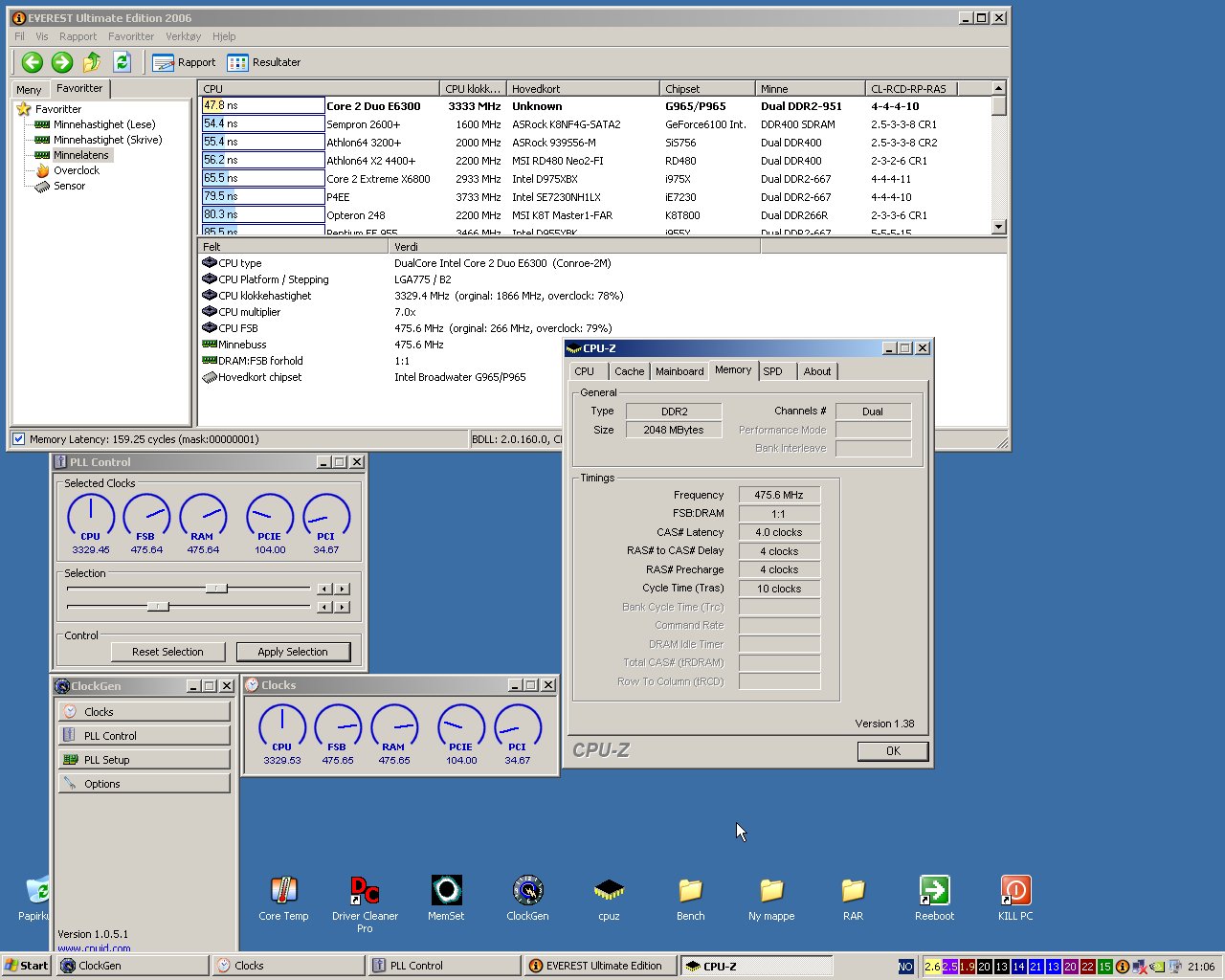This screenshot has height=980, width=1225.
Task: Select Minnehastighet (Skrive) in favorites tree
Action: (107, 140)
